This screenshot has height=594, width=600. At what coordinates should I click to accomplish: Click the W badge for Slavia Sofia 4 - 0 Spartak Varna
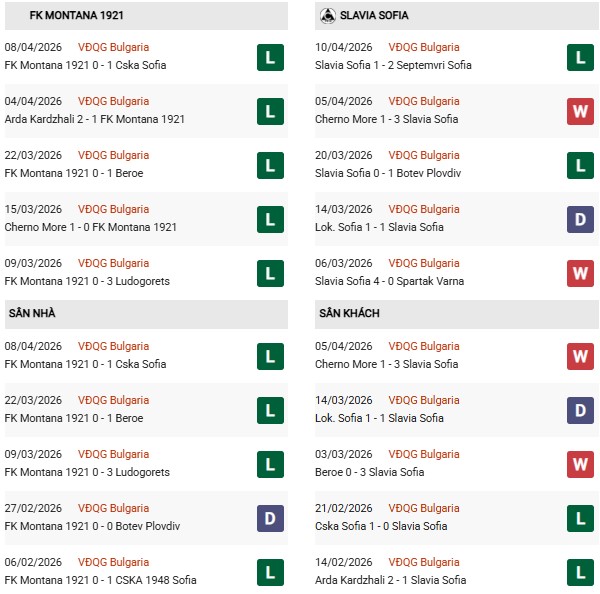click(x=580, y=273)
